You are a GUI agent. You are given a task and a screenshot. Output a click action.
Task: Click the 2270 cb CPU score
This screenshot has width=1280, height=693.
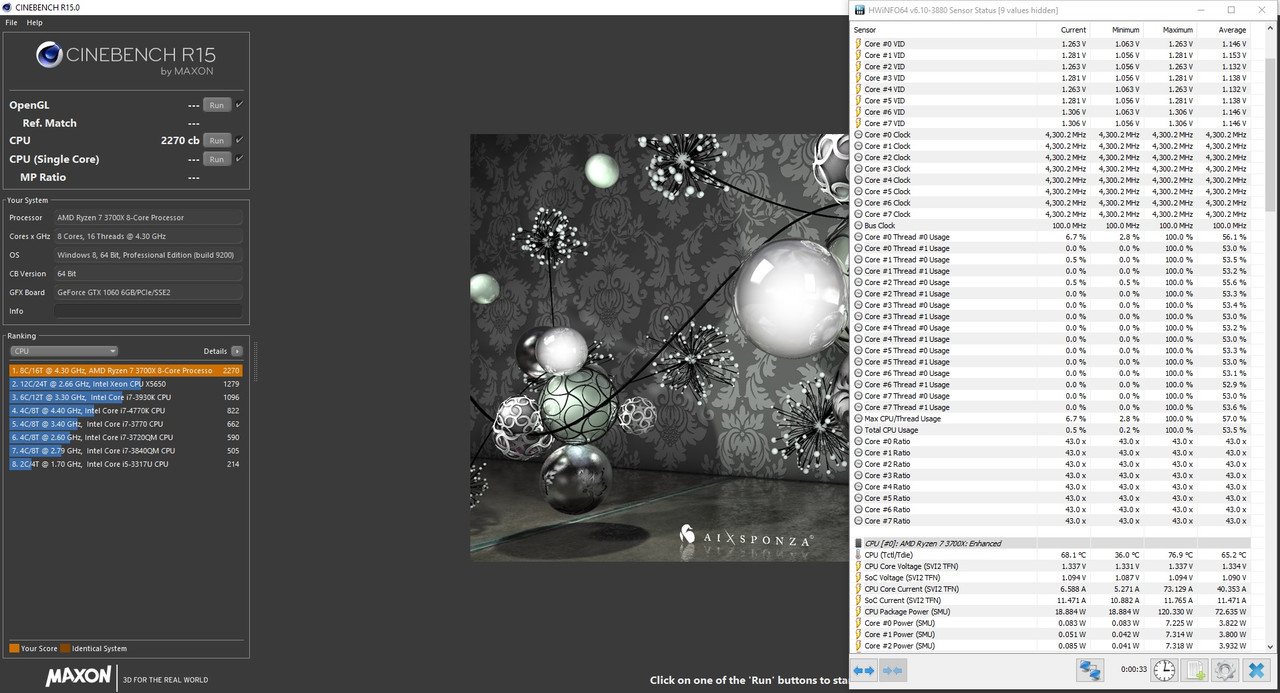point(180,141)
